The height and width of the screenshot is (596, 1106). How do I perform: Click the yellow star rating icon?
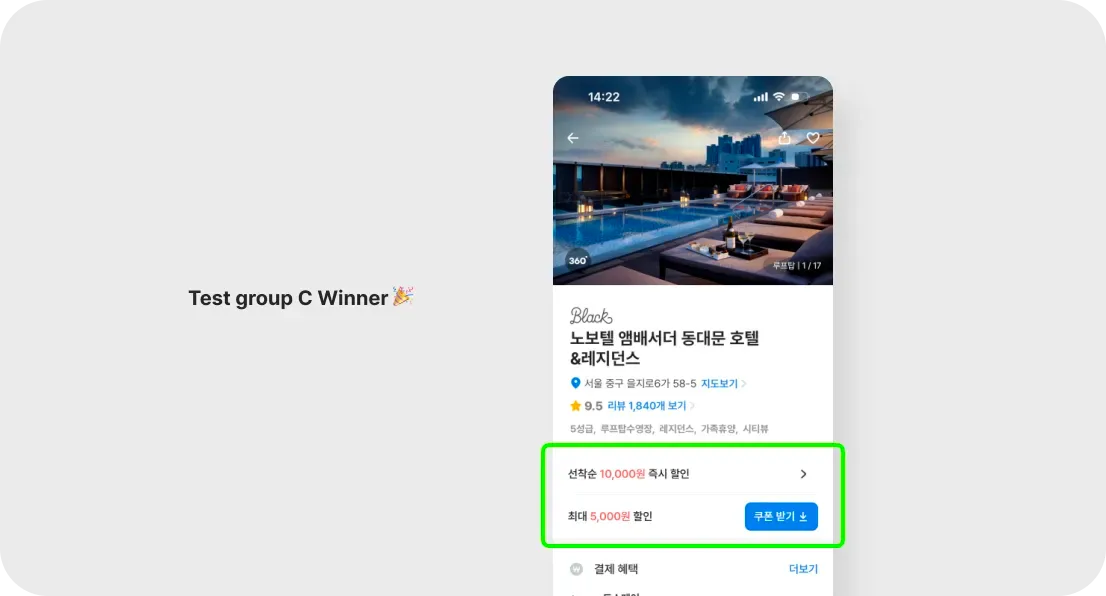[576, 406]
